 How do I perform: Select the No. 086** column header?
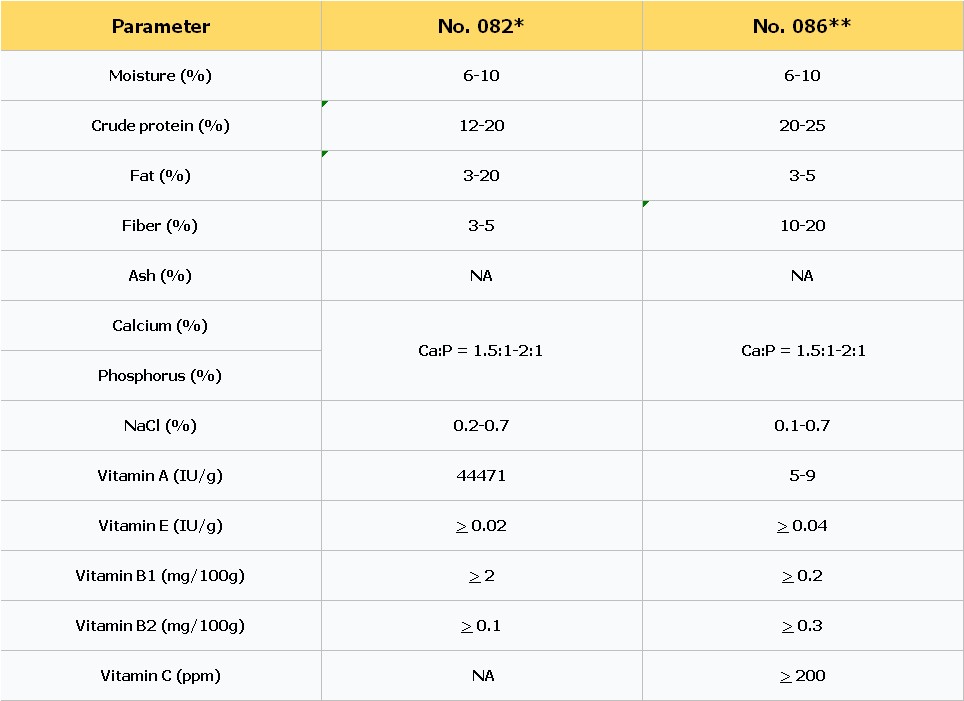(x=802, y=26)
